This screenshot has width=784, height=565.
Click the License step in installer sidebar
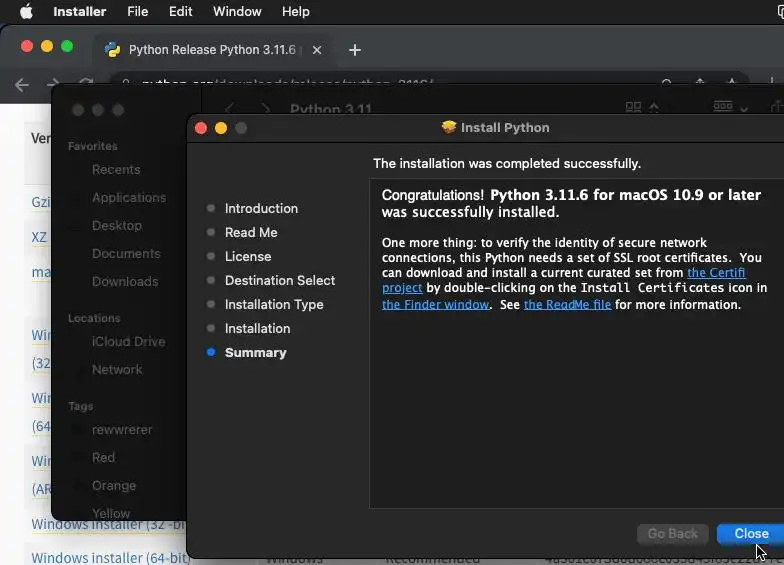248,256
